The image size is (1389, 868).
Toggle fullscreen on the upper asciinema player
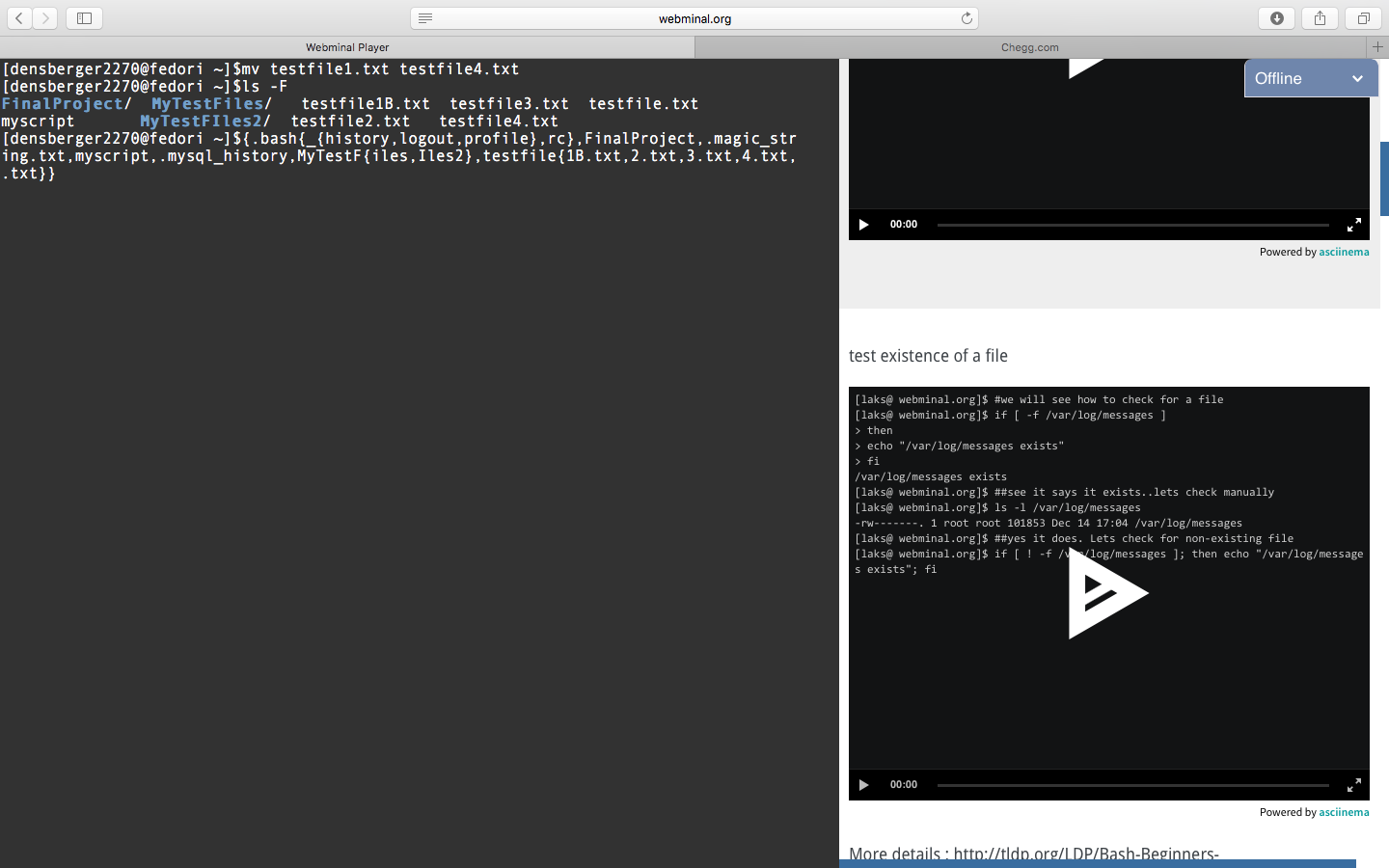1354,225
